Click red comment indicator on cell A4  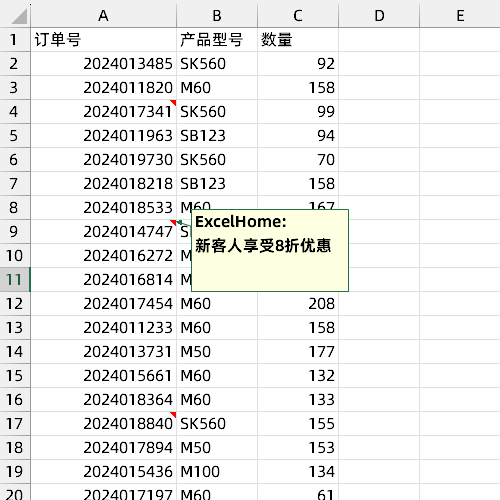(173, 102)
